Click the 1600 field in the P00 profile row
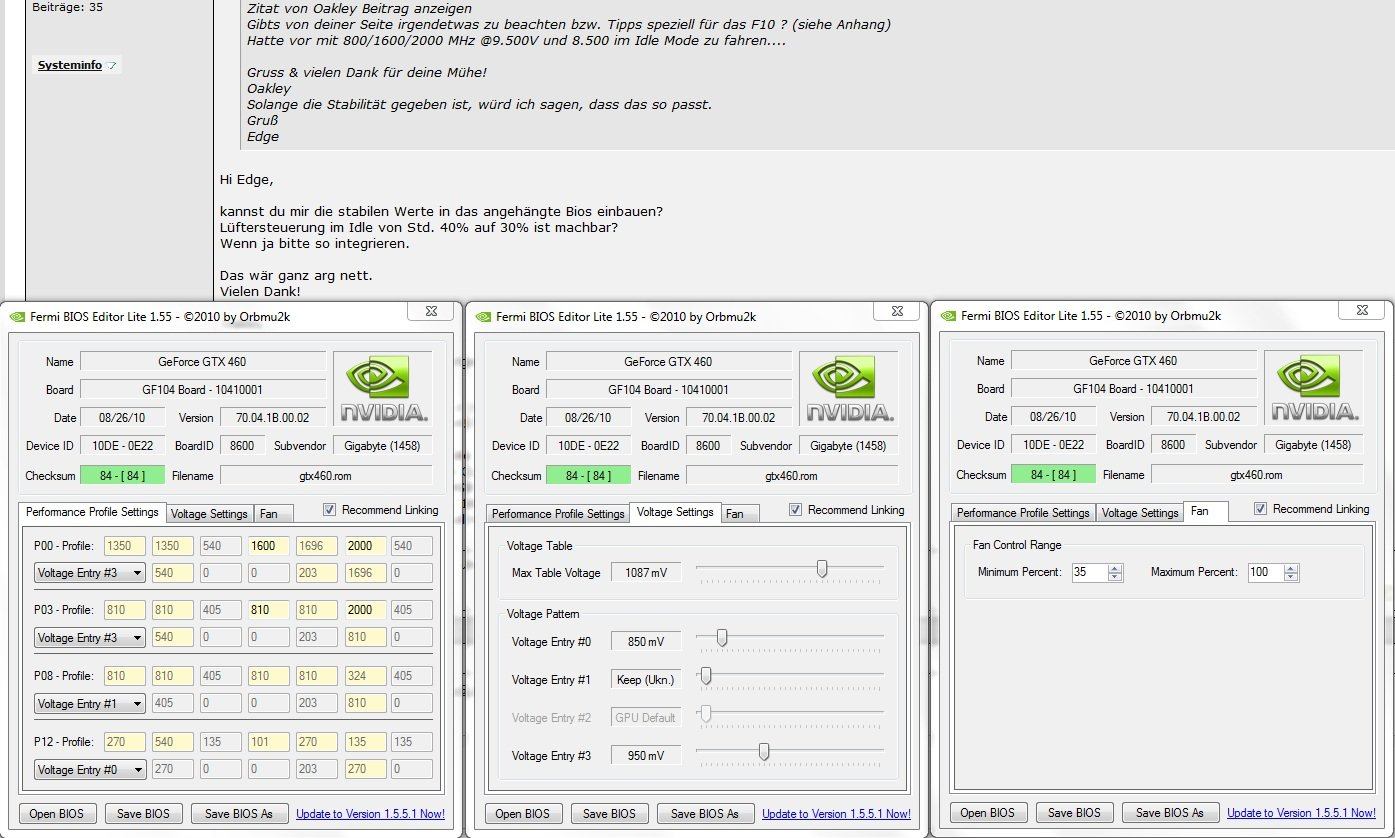Viewport: 1395px width, 838px height. coord(269,546)
